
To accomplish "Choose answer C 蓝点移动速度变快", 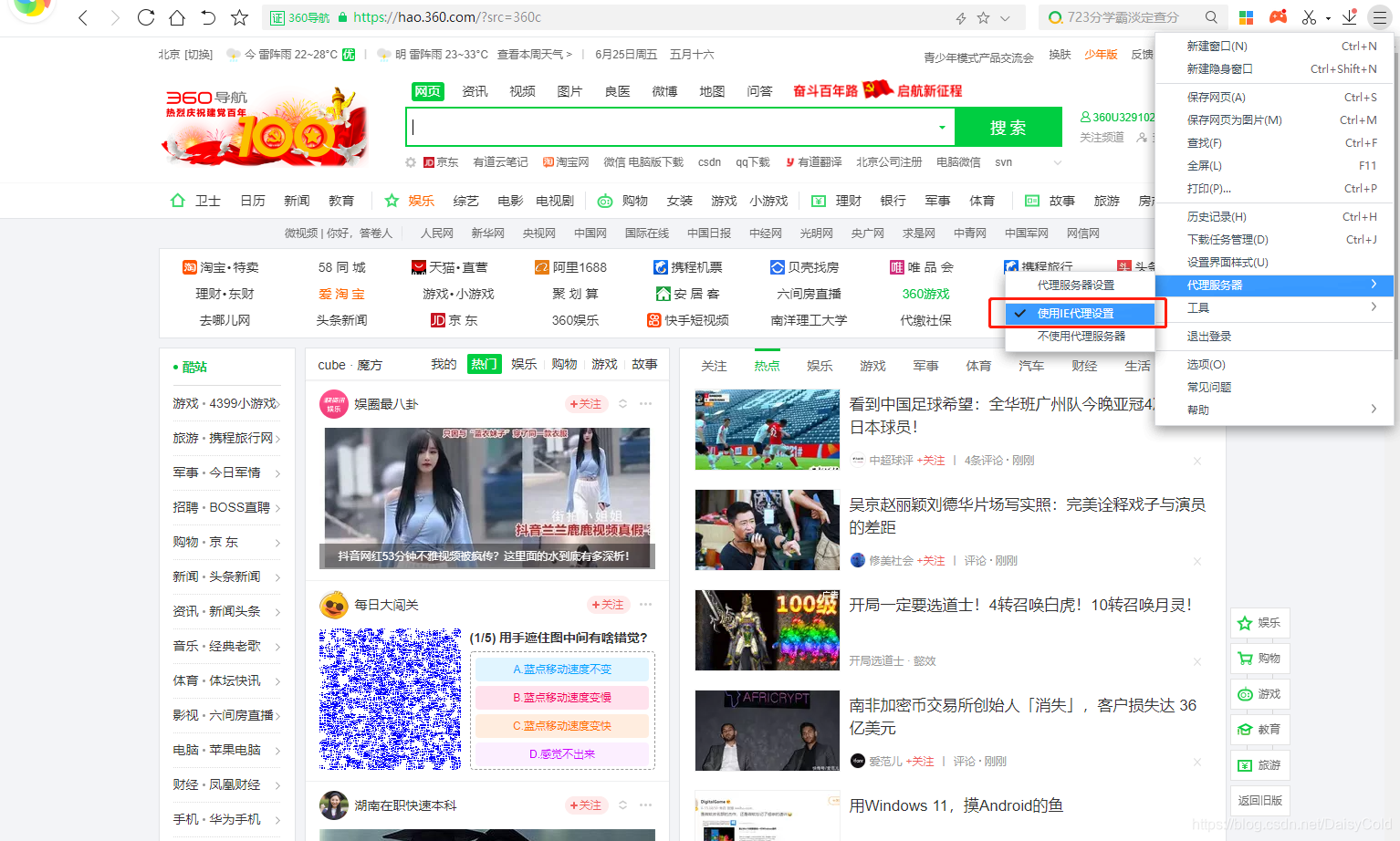I will pyautogui.click(x=562, y=726).
